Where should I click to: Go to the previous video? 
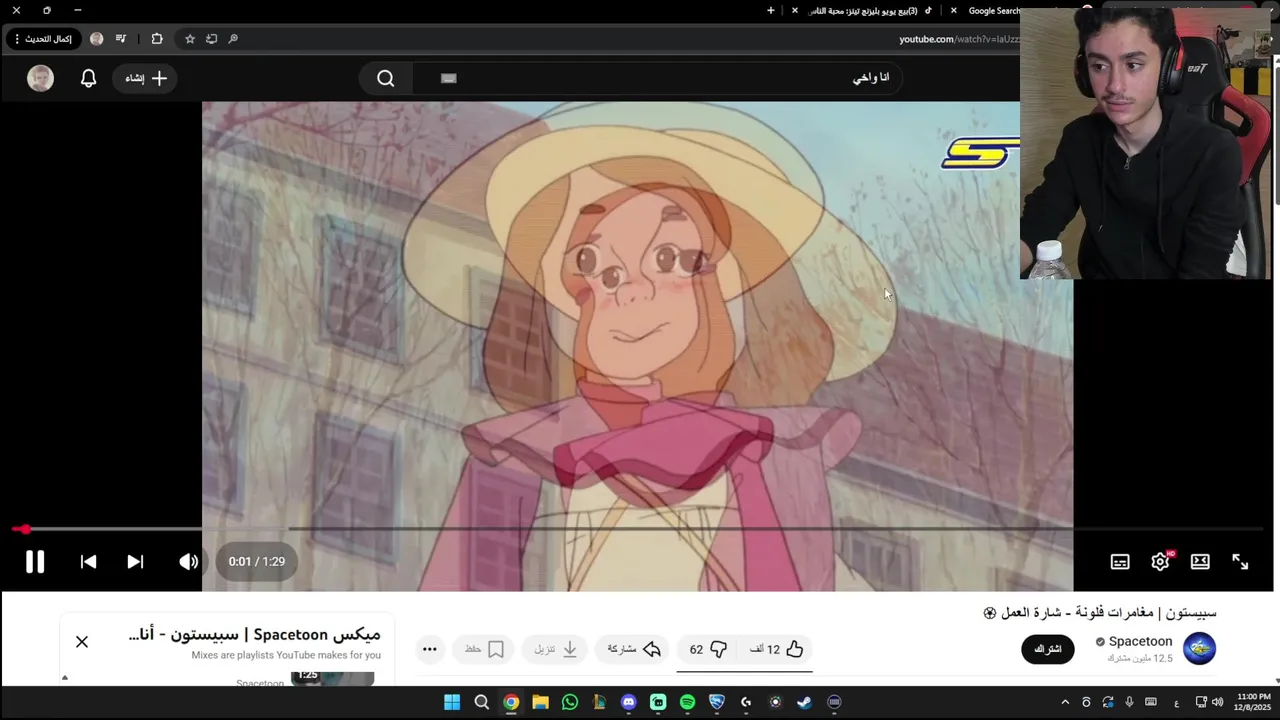88,562
